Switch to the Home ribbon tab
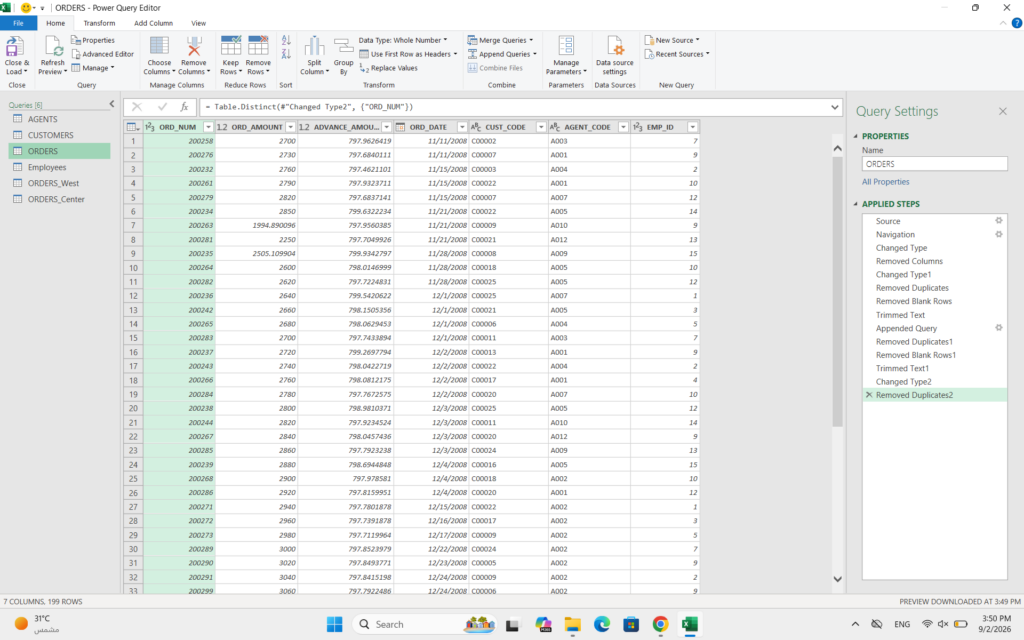The height and width of the screenshot is (640, 1024). (x=56, y=23)
